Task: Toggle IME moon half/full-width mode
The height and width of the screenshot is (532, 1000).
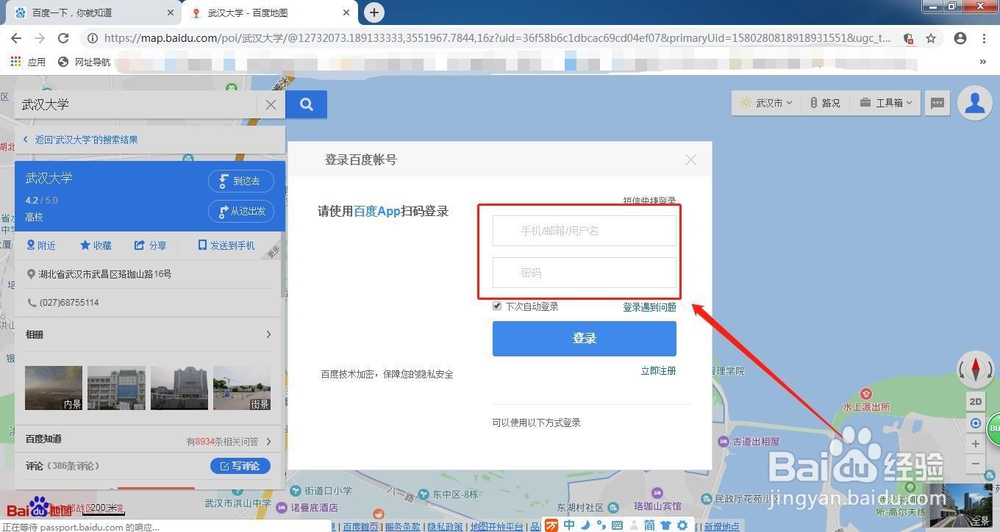Action: click(x=585, y=525)
